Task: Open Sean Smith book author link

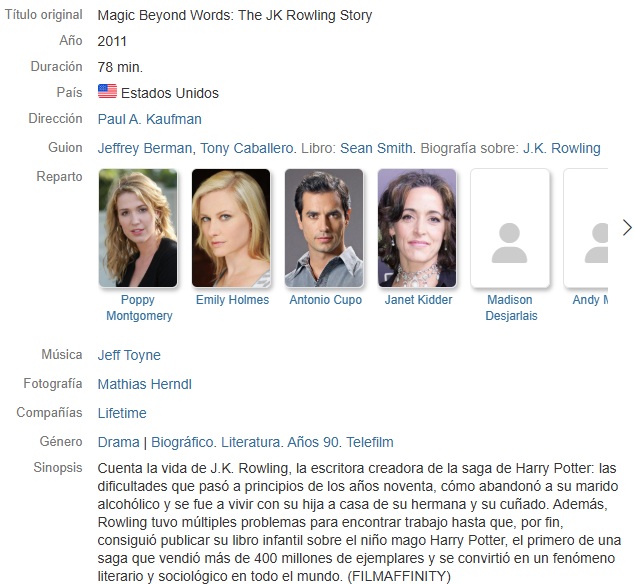Action: pyautogui.click(x=376, y=148)
